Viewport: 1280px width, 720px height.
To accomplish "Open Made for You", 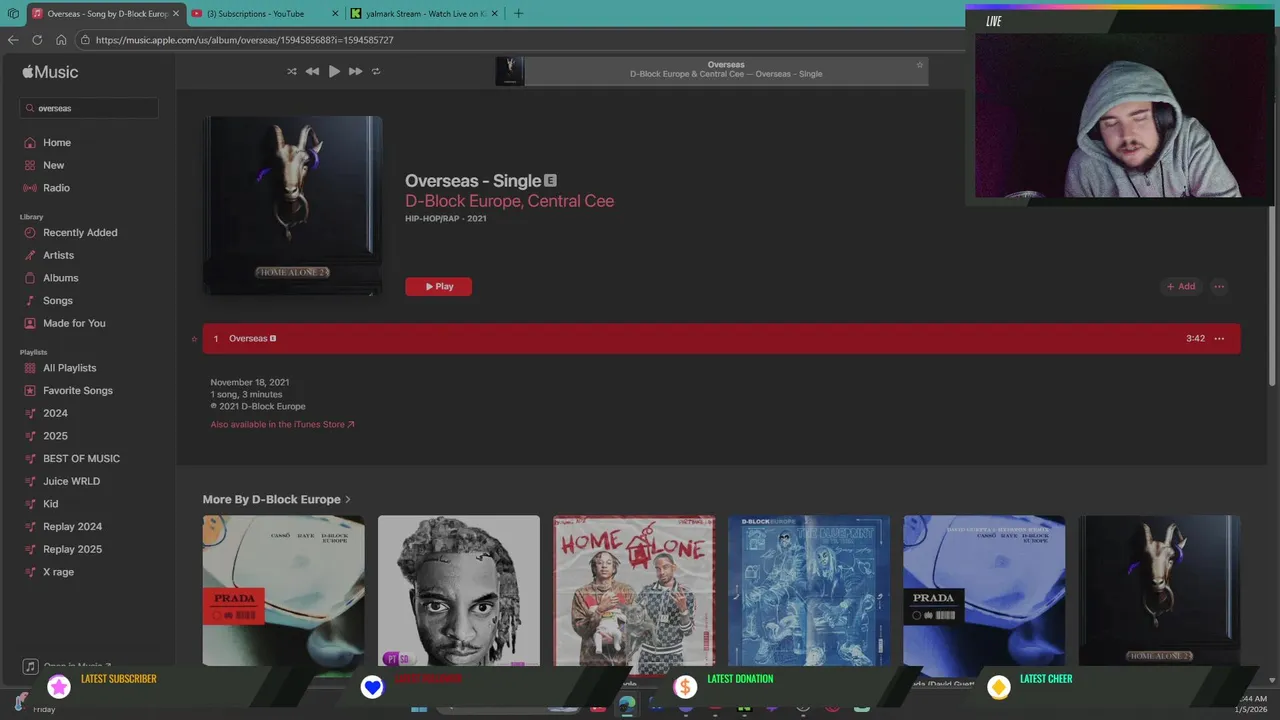I will 74,323.
